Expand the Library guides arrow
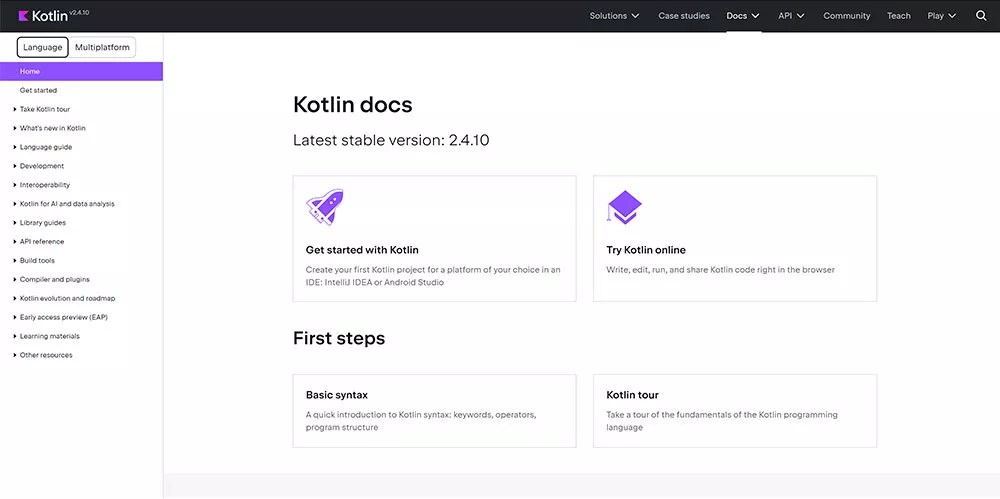 (15, 223)
